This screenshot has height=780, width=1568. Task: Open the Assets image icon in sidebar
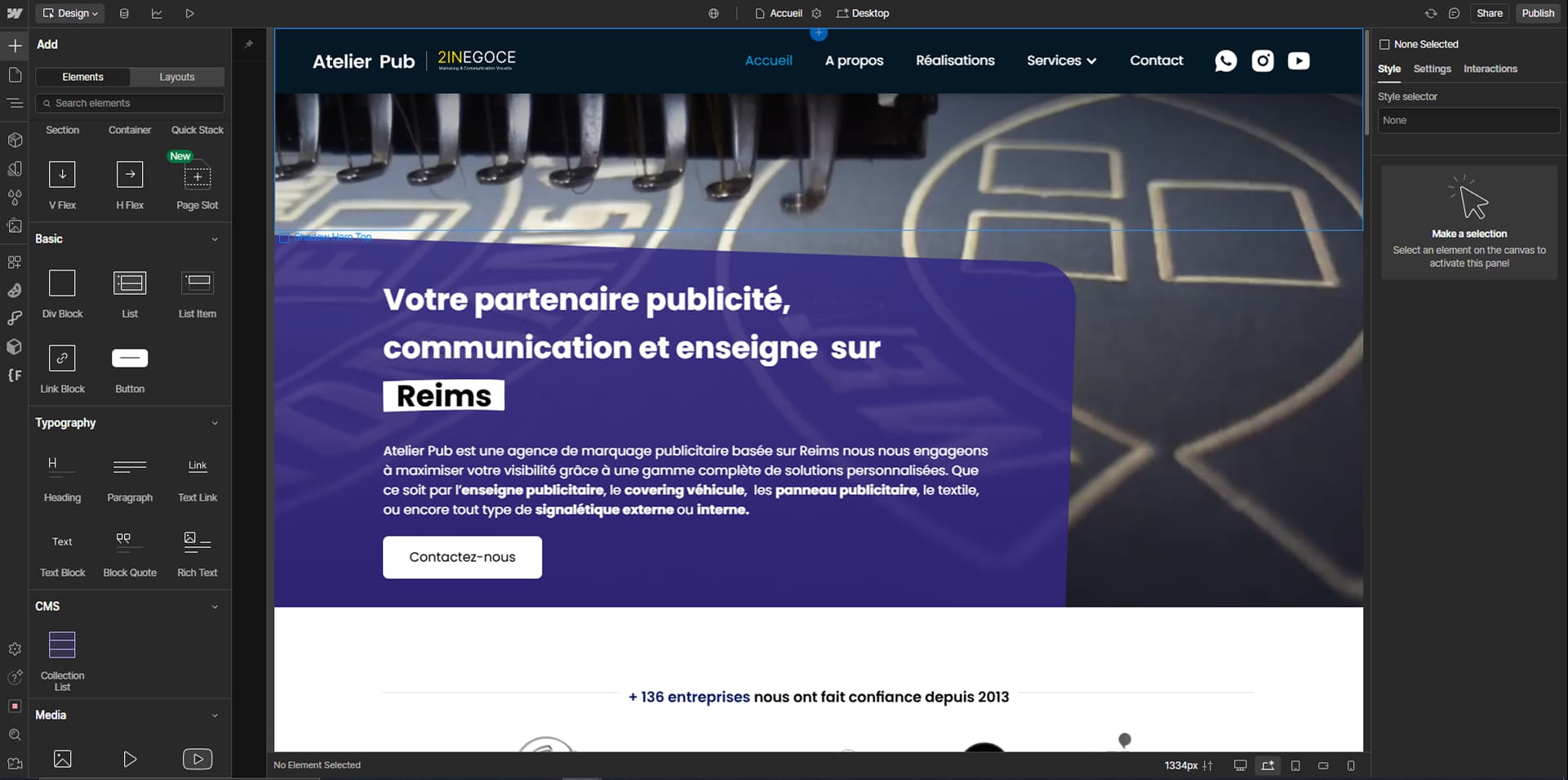pos(15,225)
